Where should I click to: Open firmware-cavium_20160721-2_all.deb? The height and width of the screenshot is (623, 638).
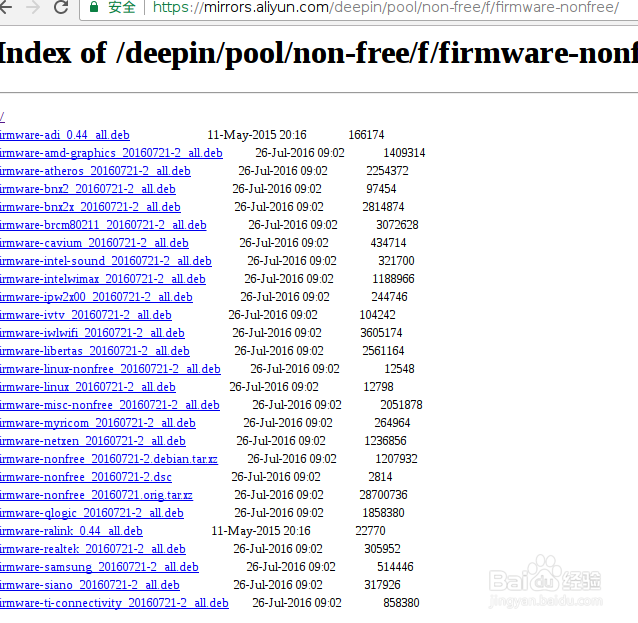click(x=94, y=243)
